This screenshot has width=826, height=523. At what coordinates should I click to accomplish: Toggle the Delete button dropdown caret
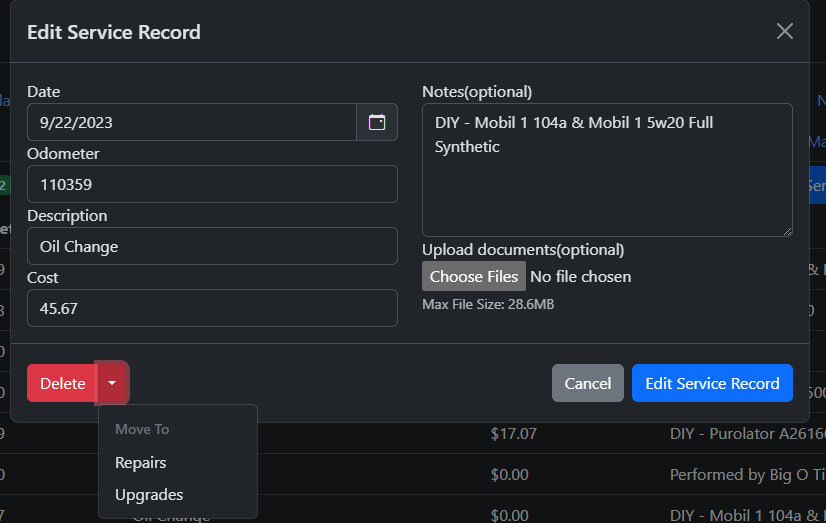point(112,383)
